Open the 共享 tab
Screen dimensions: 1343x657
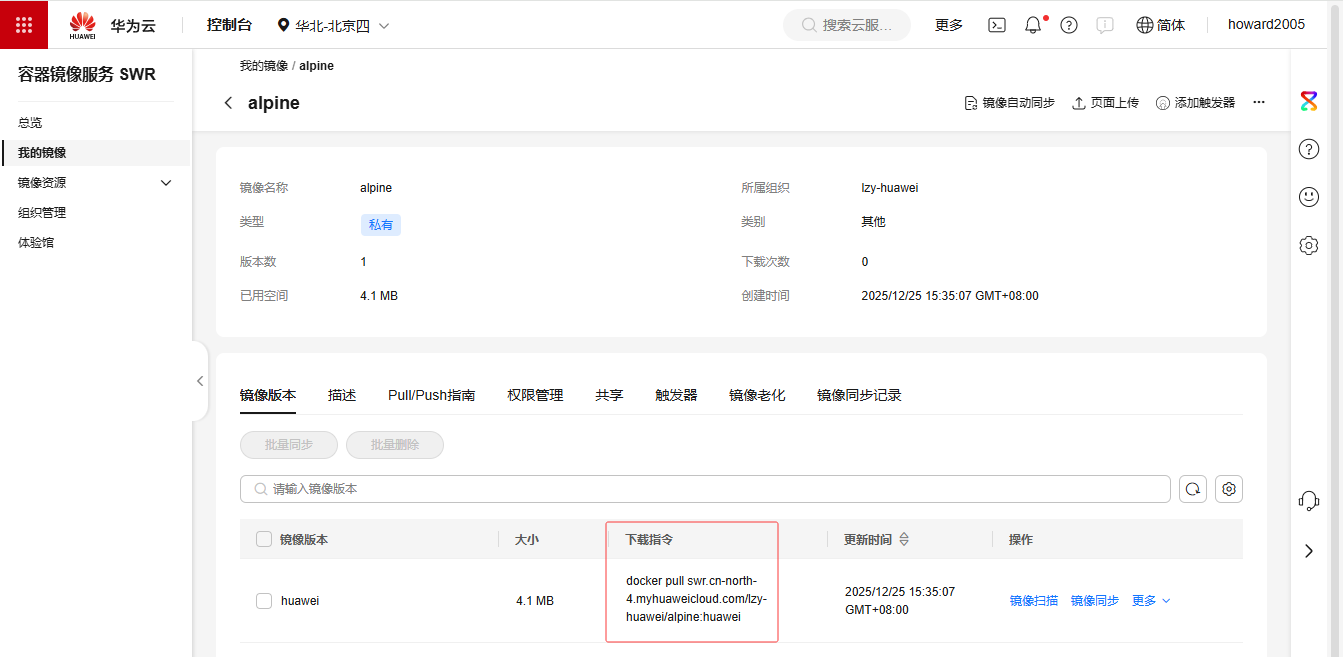click(609, 395)
